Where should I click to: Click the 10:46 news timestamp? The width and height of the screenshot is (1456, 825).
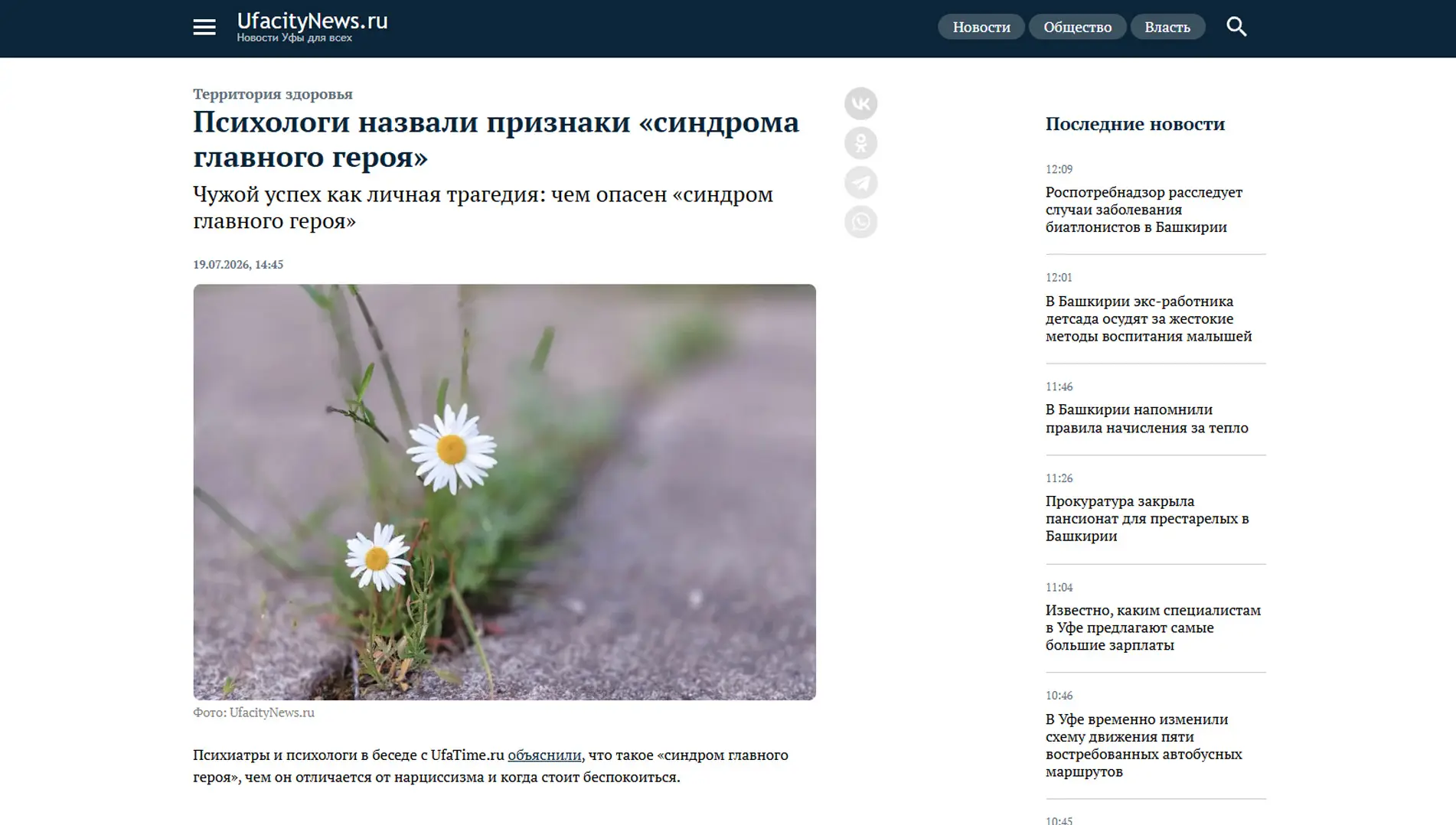pyautogui.click(x=1059, y=696)
